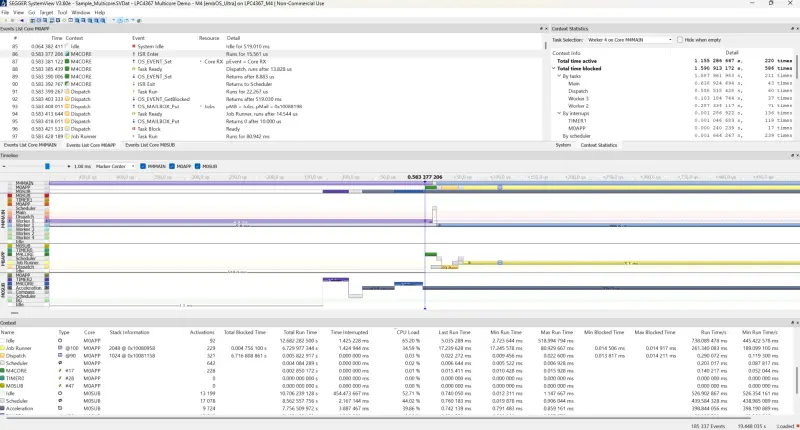Click the Job Runner type icon in Context table
The image size is (800, 430).
[60, 348]
